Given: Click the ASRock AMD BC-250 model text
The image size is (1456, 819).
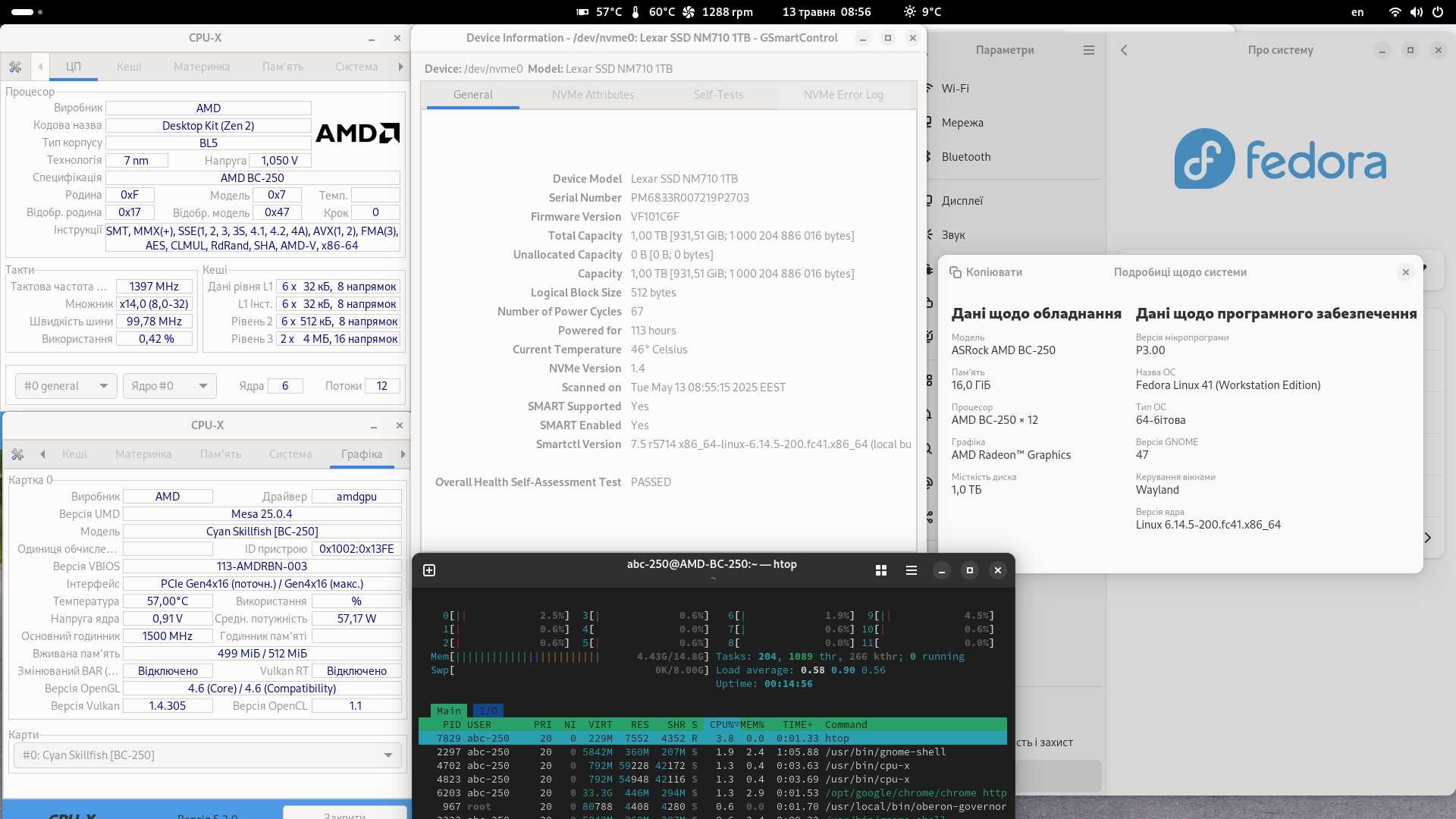Looking at the screenshot, I should tap(1003, 350).
